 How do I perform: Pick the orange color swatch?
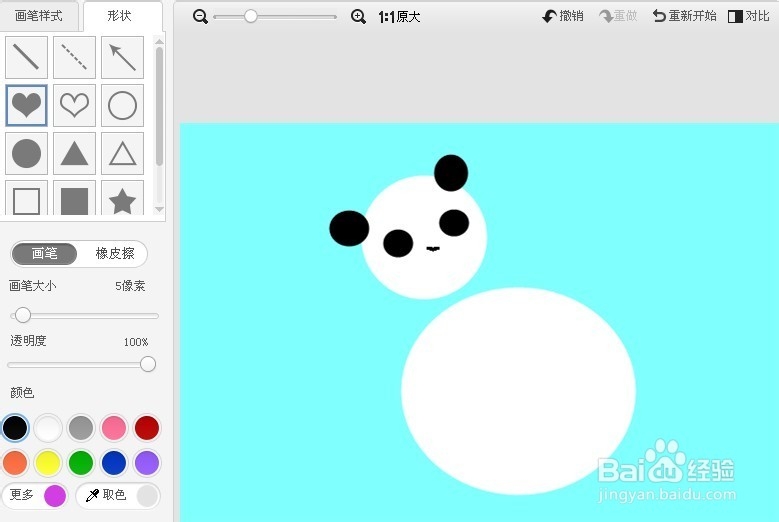point(15,463)
